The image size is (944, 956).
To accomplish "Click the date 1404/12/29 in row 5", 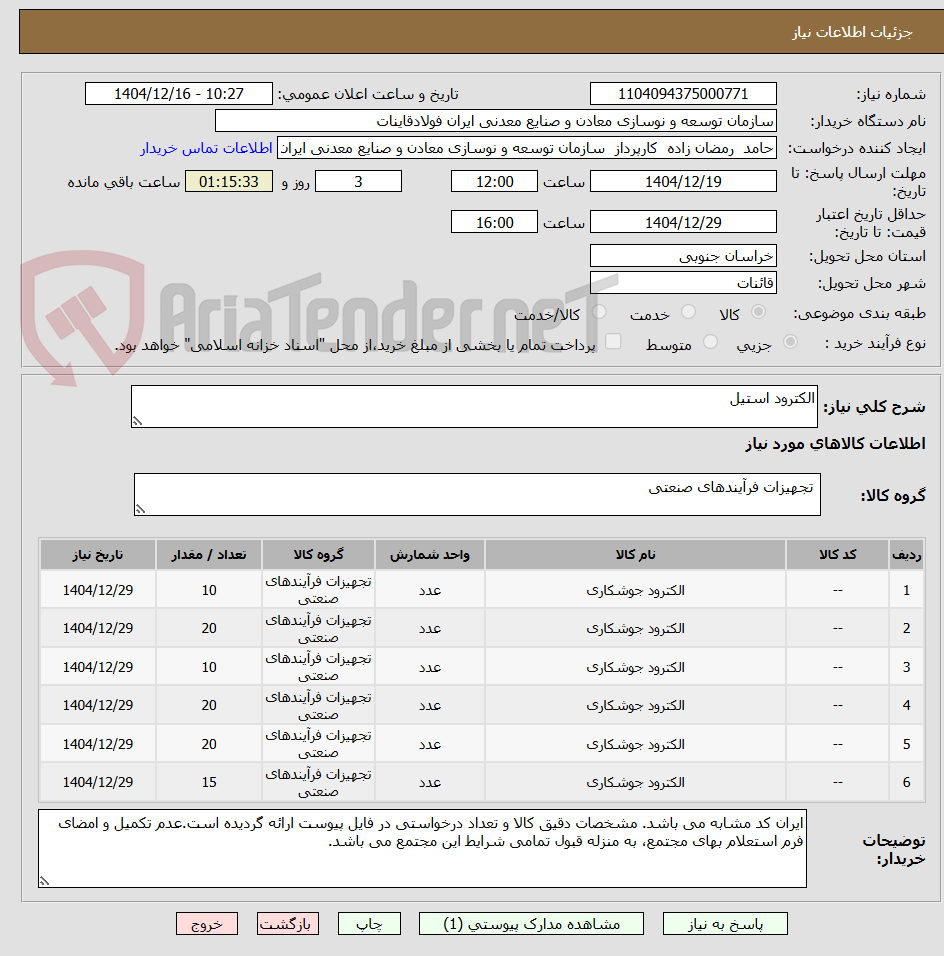I will coord(98,744).
